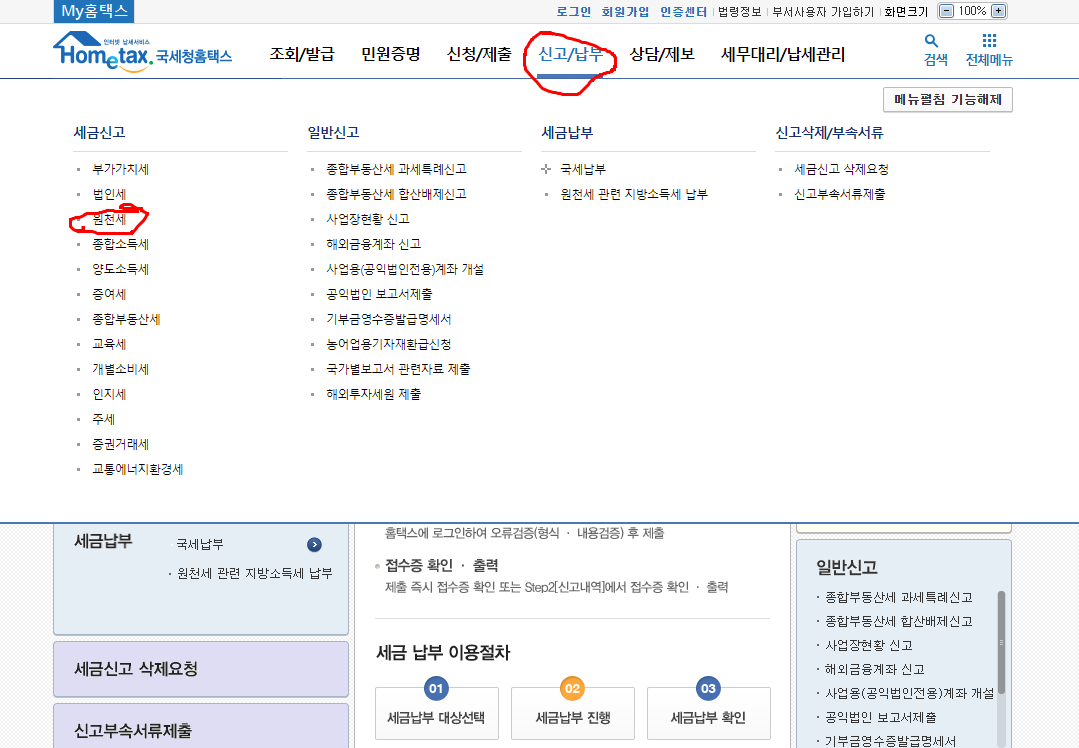Click 해외금융계좌 신고 in right sidebar list
The image size is (1079, 748).
pyautogui.click(x=875, y=670)
